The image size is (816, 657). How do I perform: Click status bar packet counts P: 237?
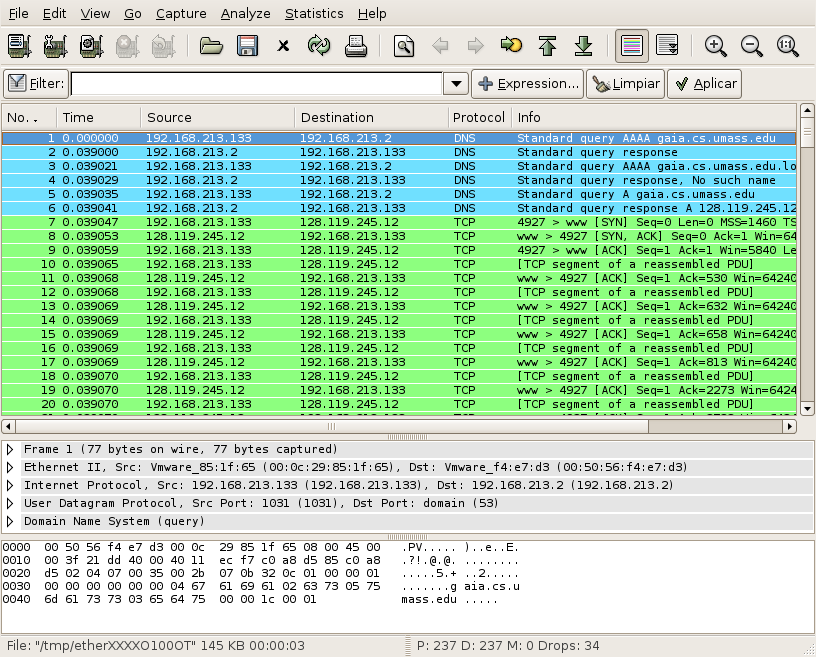pyautogui.click(x=508, y=646)
